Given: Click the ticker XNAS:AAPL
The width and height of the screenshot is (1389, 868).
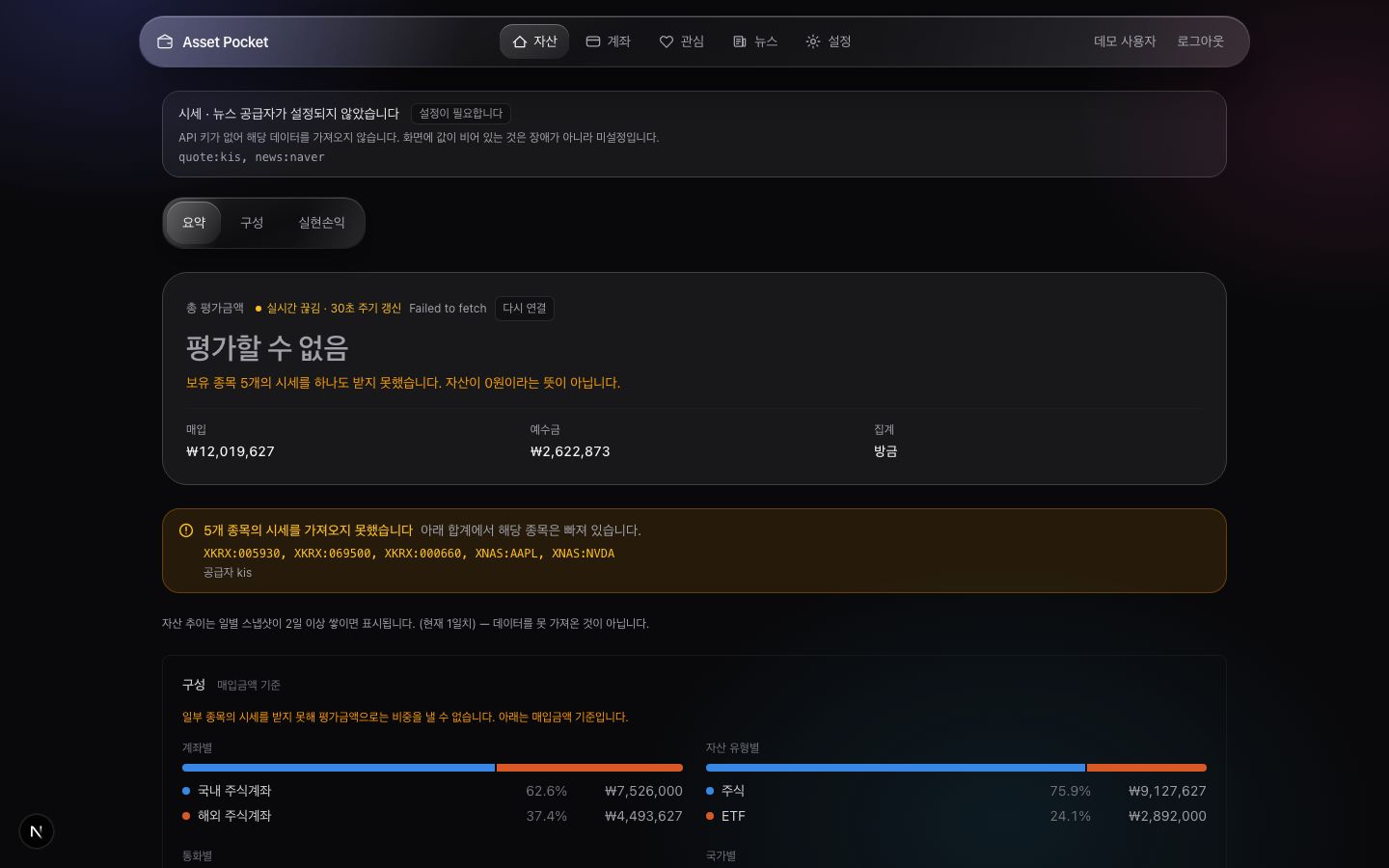Looking at the screenshot, I should click(506, 554).
